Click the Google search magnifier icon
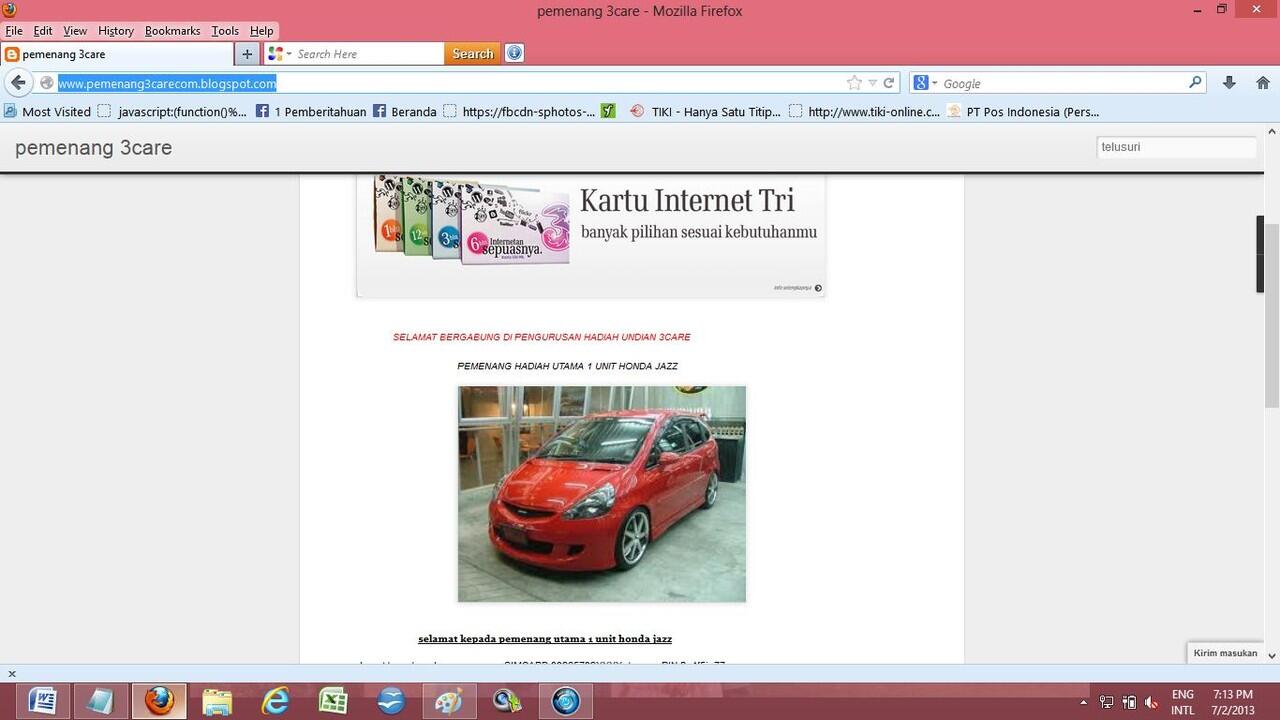This screenshot has height=720, width=1280. click(1195, 83)
